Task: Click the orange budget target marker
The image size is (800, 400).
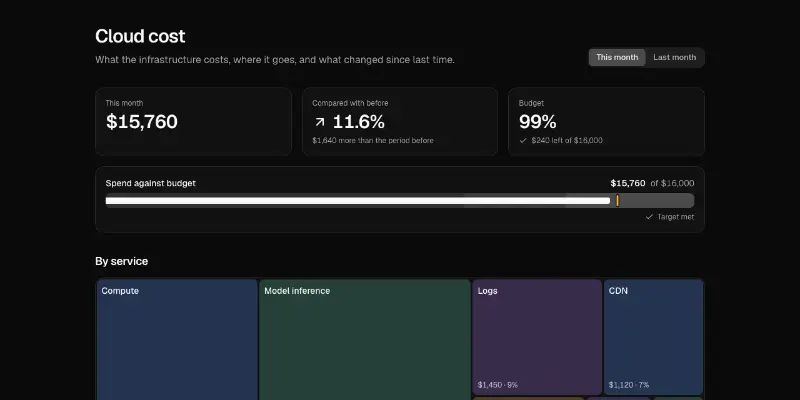Action: [617, 201]
